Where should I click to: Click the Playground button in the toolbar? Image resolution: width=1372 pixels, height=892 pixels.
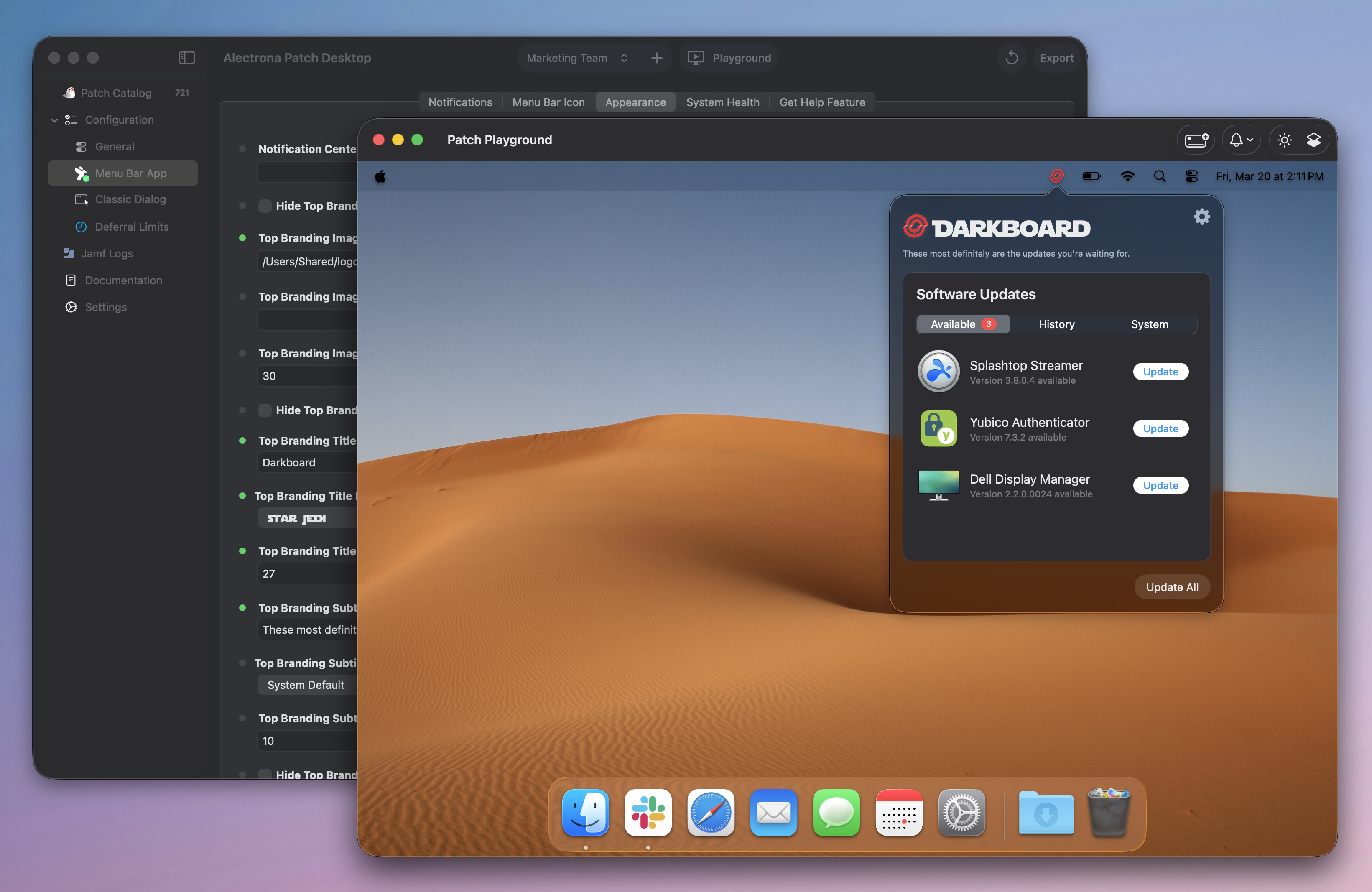click(729, 58)
